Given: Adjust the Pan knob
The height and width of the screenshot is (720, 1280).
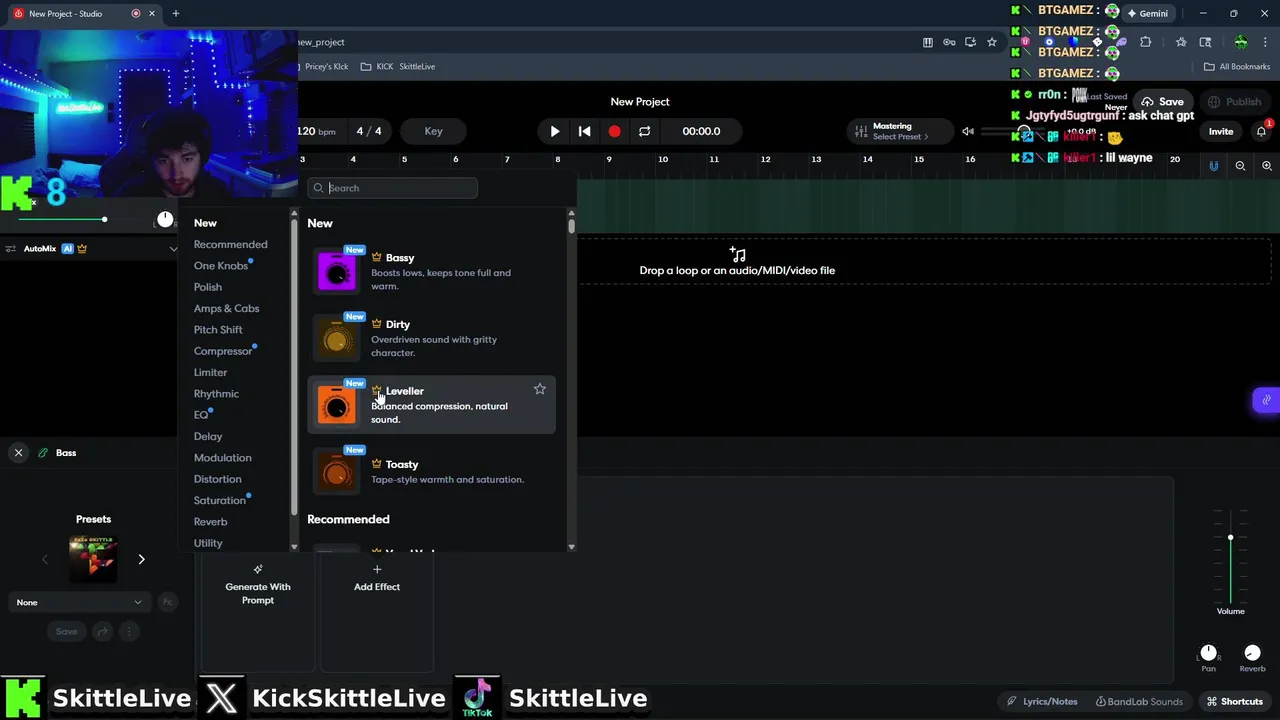Looking at the screenshot, I should click(x=1209, y=653).
